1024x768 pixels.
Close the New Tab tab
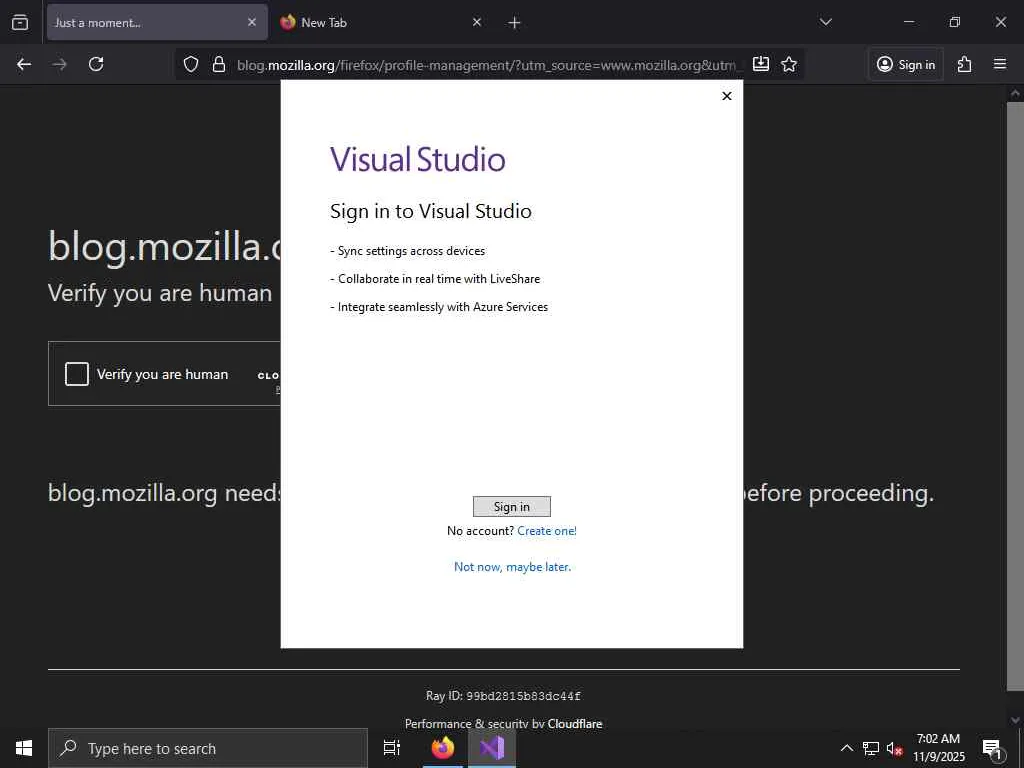coord(477,22)
